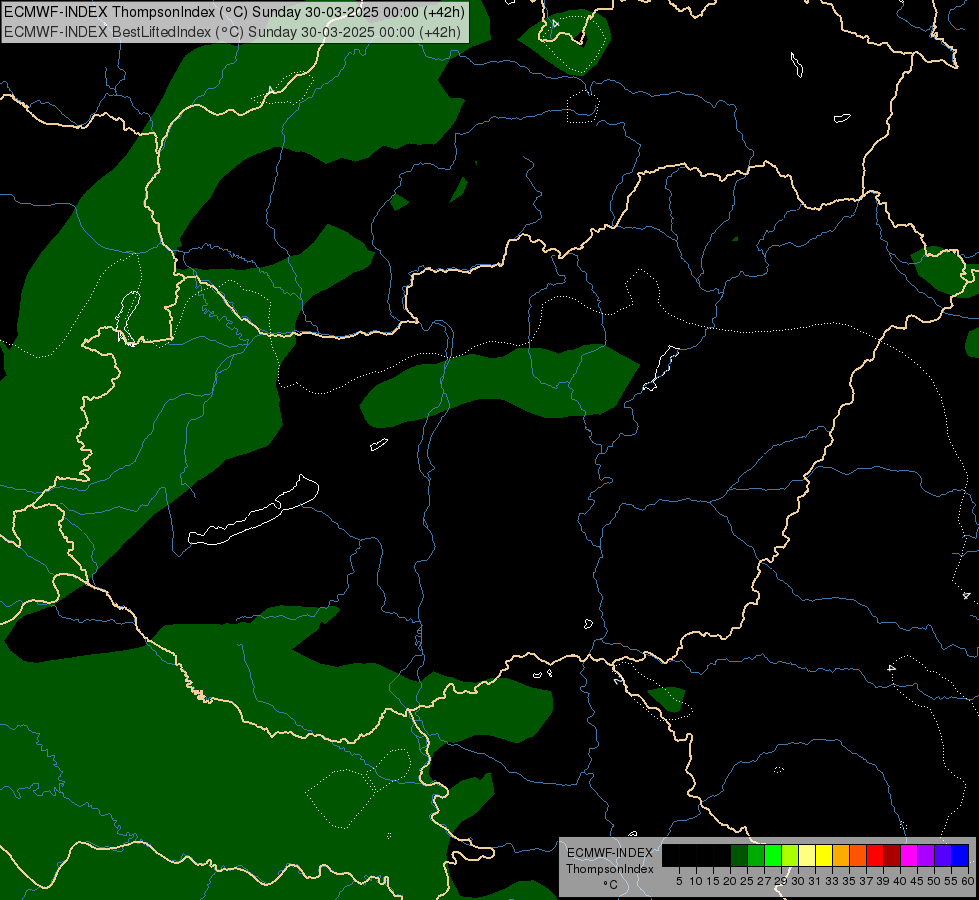Click the BestLiftedIndex title line at top
This screenshot has height=900, width=979.
[232, 32]
